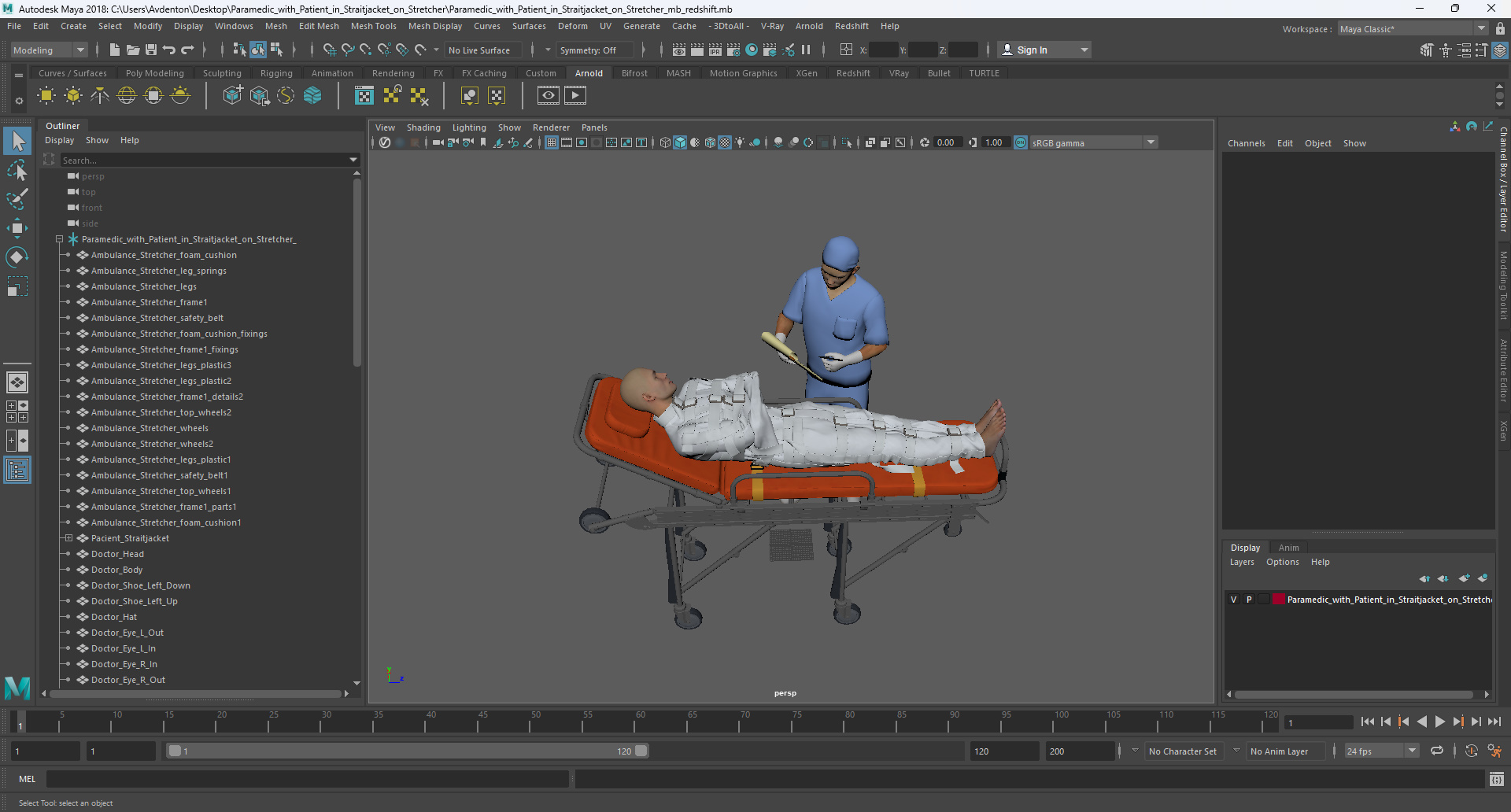This screenshot has width=1511, height=812.
Task: Click layer color swatch for Paramedic layer
Action: [x=1279, y=600]
